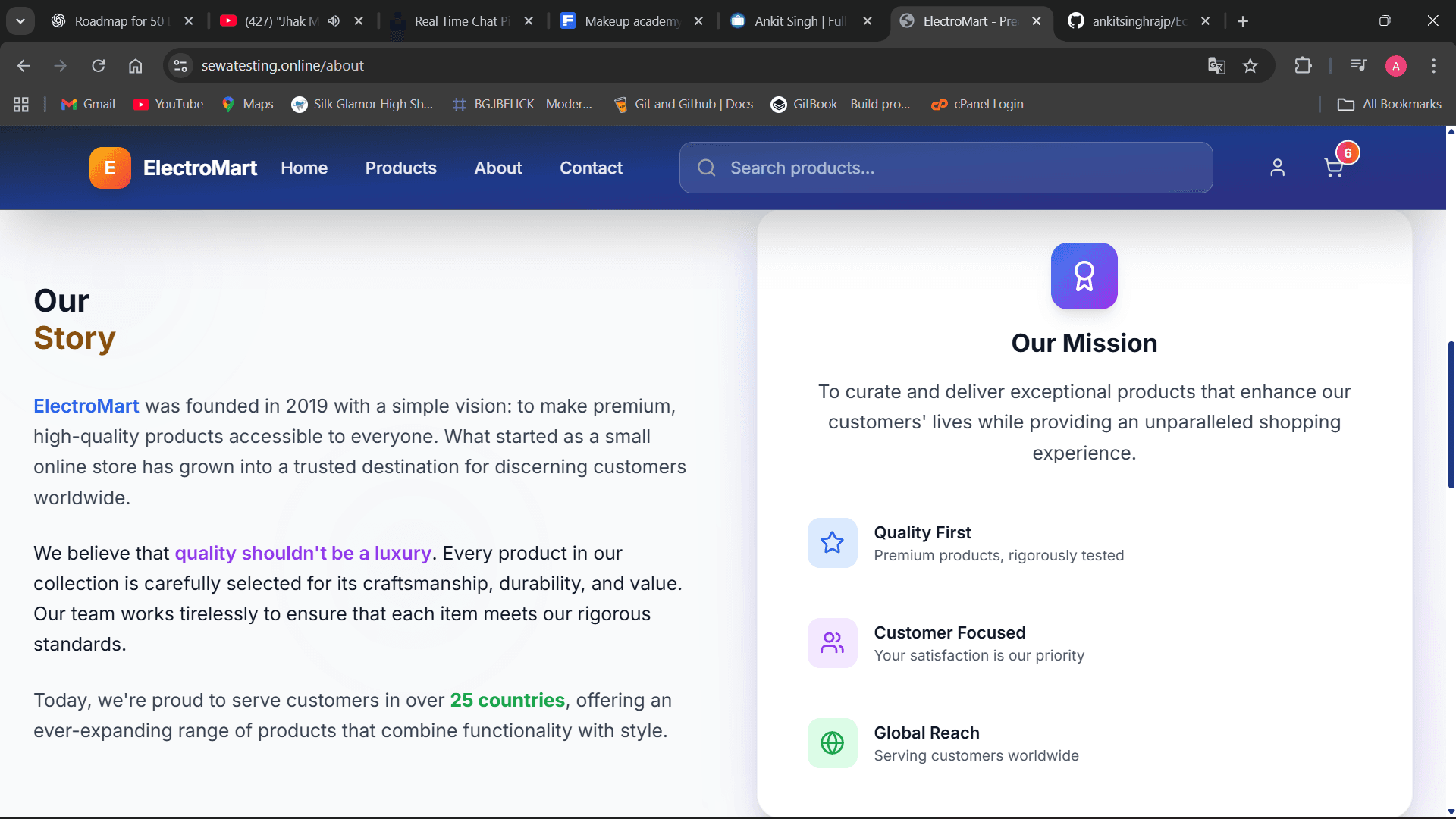
Task: Open the Chrome three-dot menu
Action: [x=1433, y=66]
